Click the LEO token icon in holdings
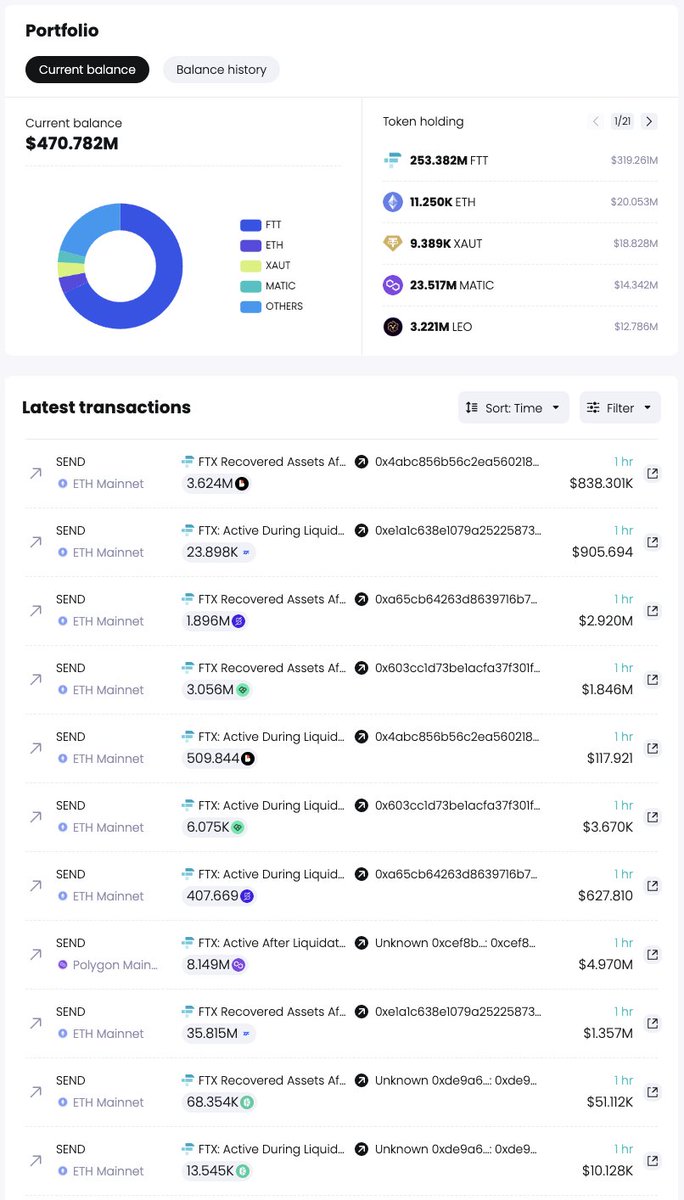The width and height of the screenshot is (684, 1200). (x=393, y=327)
